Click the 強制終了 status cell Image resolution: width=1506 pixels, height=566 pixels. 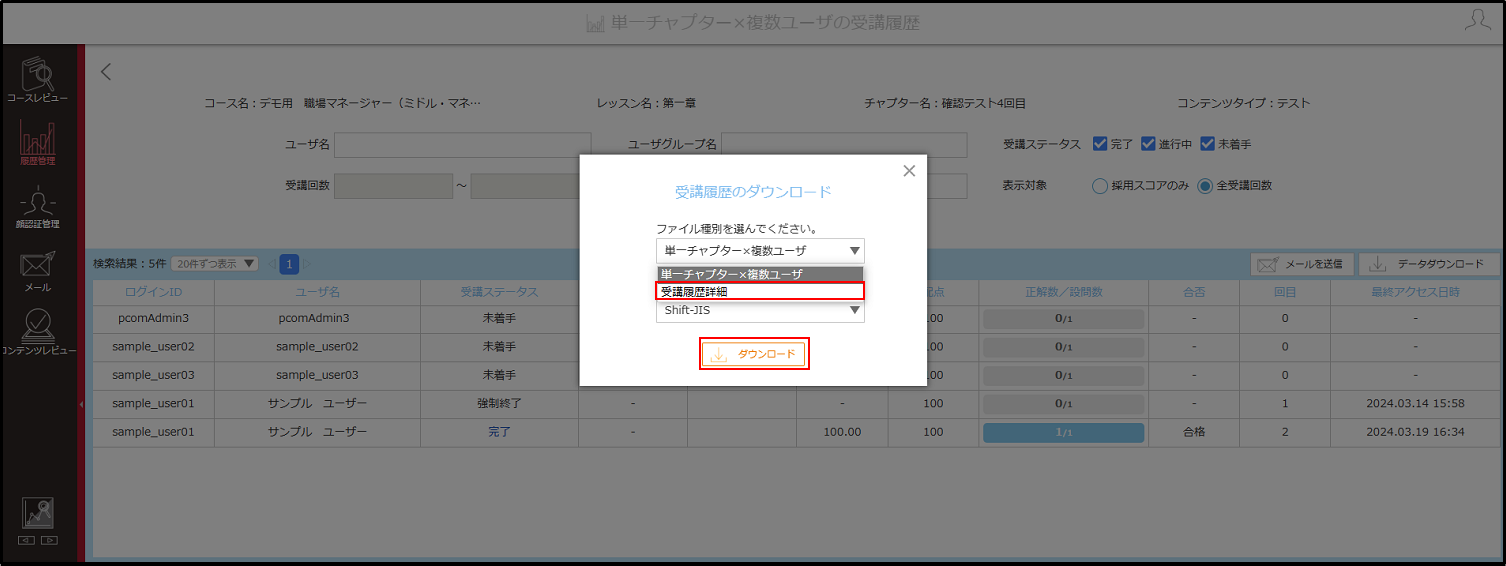point(499,404)
